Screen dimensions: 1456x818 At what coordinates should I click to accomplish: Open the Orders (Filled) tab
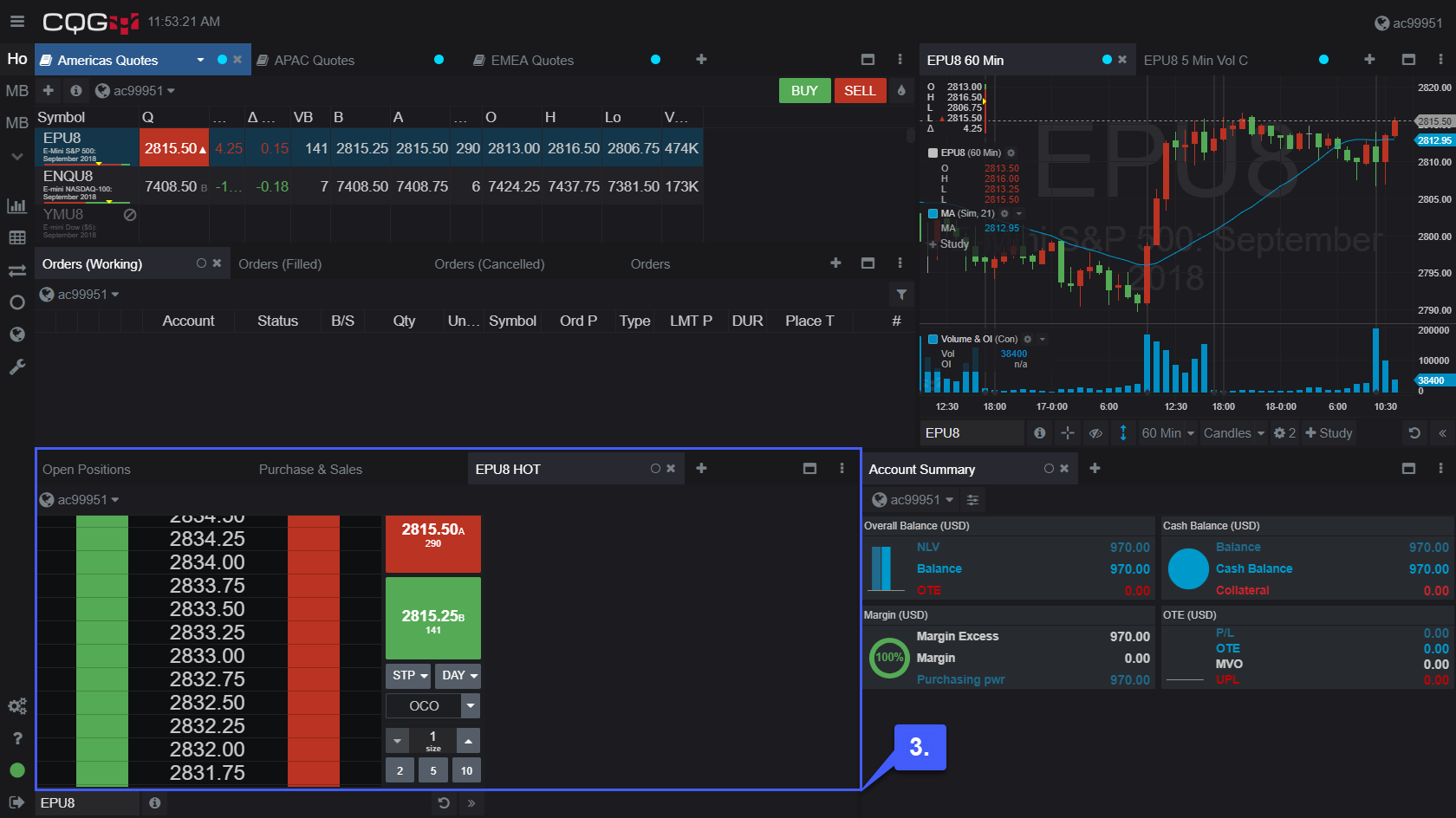[x=280, y=263]
